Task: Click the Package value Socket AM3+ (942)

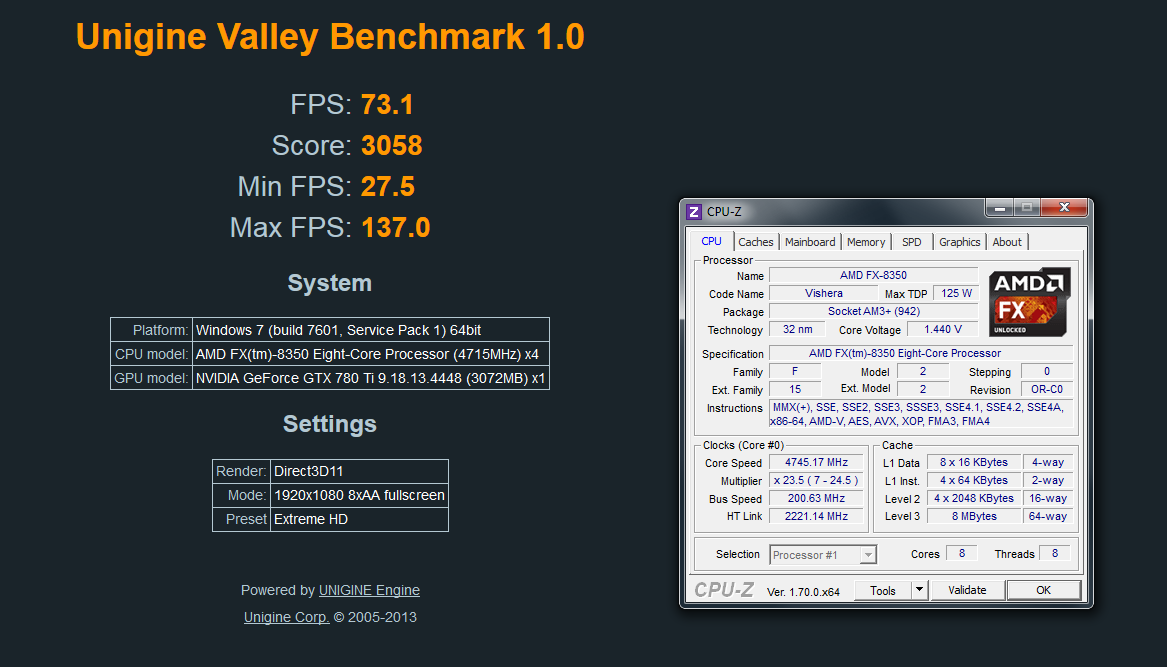Action: tap(873, 311)
